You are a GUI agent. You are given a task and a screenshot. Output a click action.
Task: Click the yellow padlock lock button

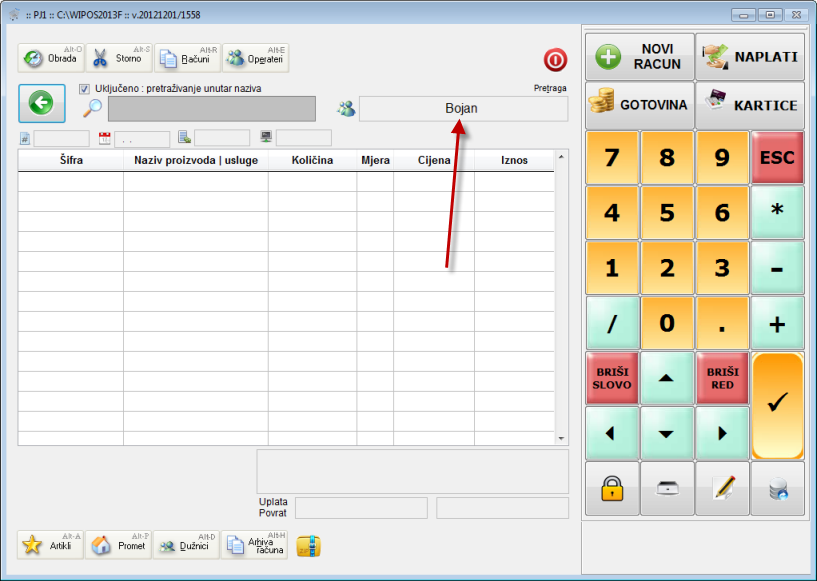tap(611, 488)
